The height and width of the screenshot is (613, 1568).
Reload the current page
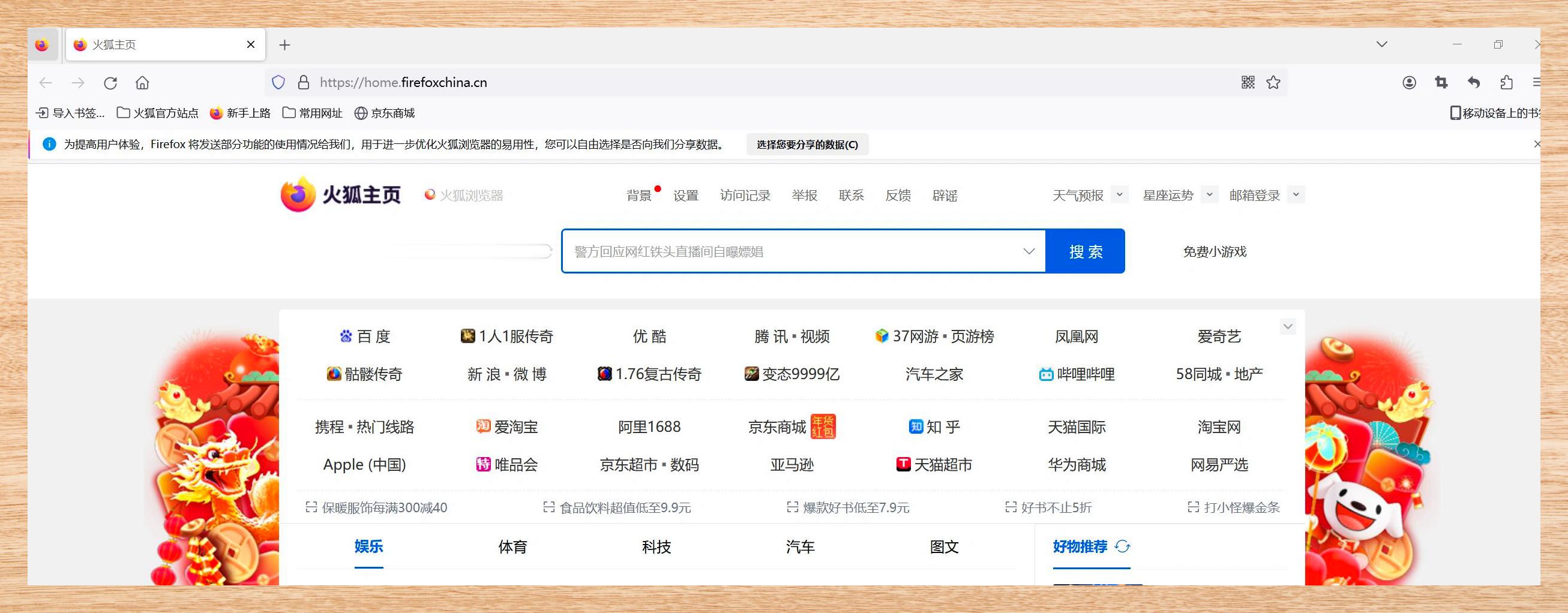click(111, 83)
